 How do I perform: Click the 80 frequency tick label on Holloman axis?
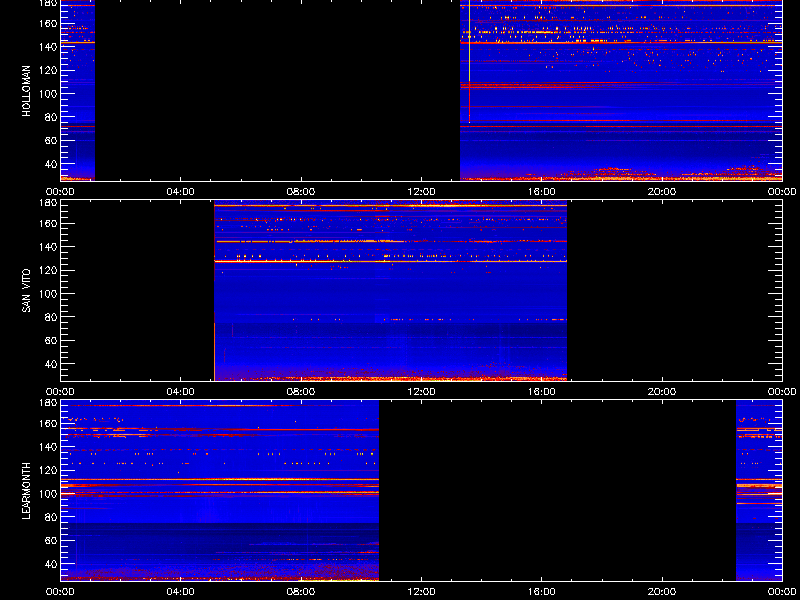[51, 117]
